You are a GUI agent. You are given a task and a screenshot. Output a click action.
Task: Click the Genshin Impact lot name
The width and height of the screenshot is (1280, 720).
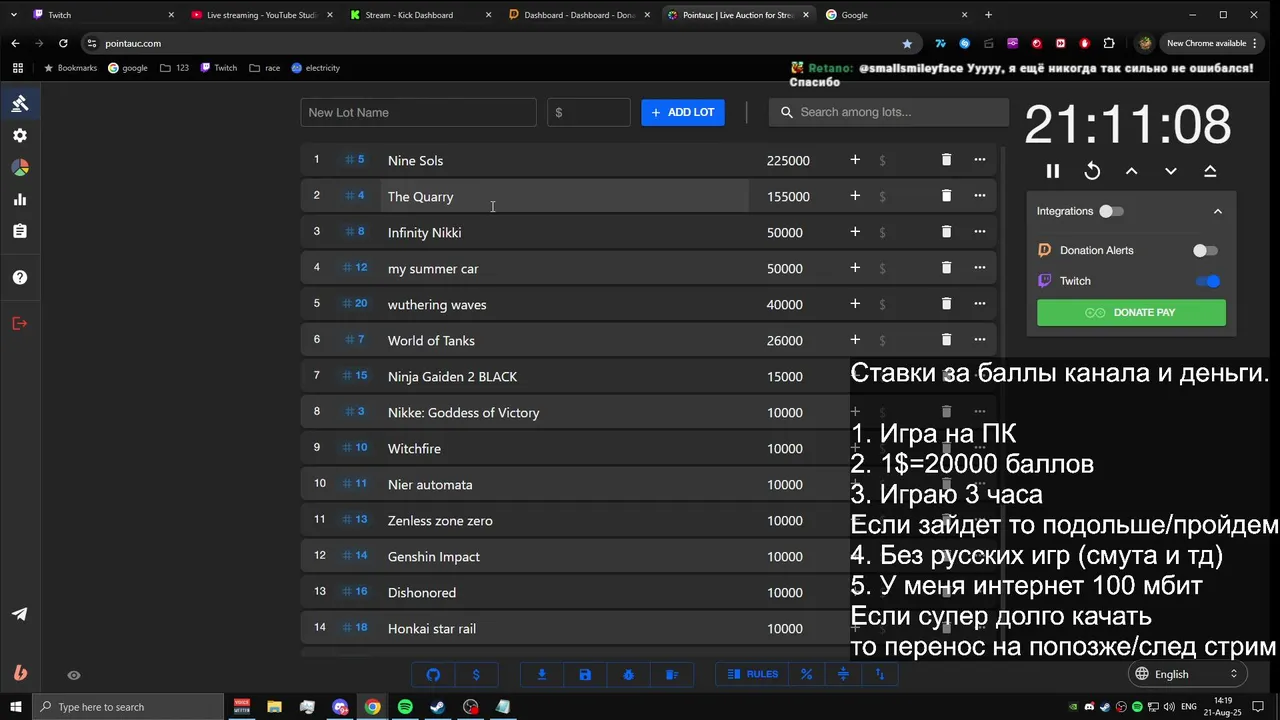pyautogui.click(x=434, y=556)
